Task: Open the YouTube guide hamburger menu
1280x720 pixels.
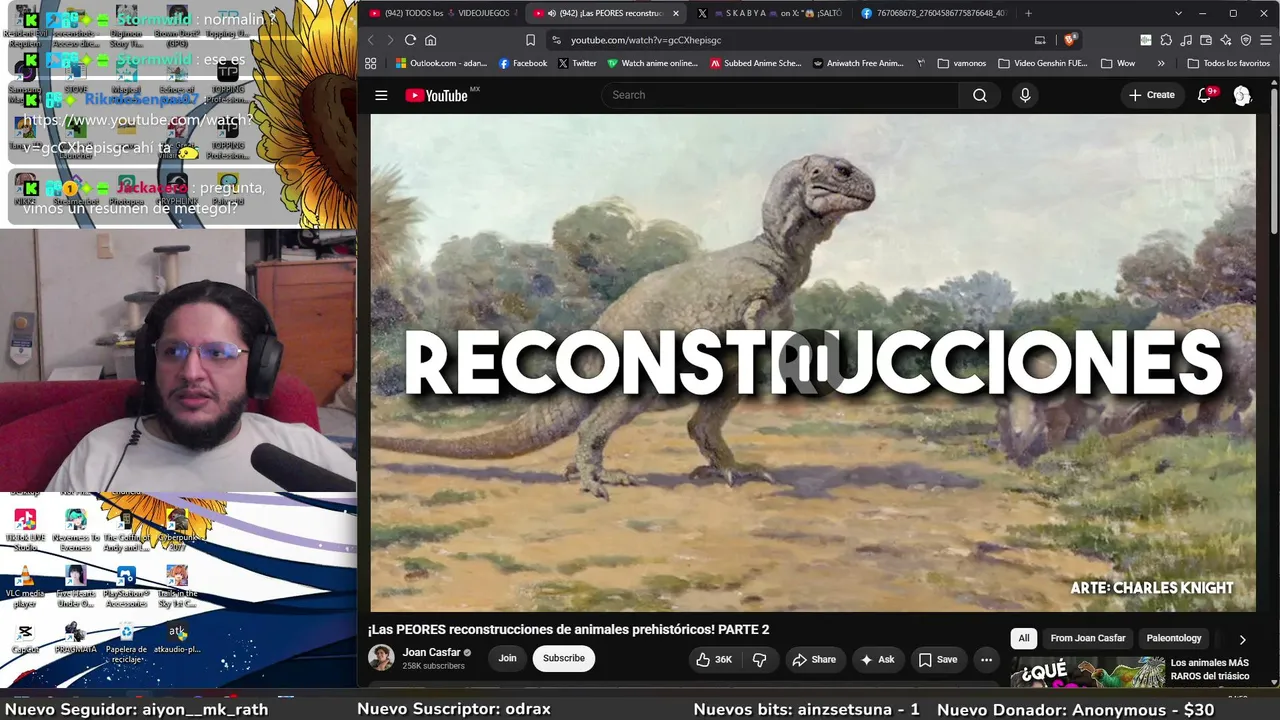Action: (x=381, y=95)
